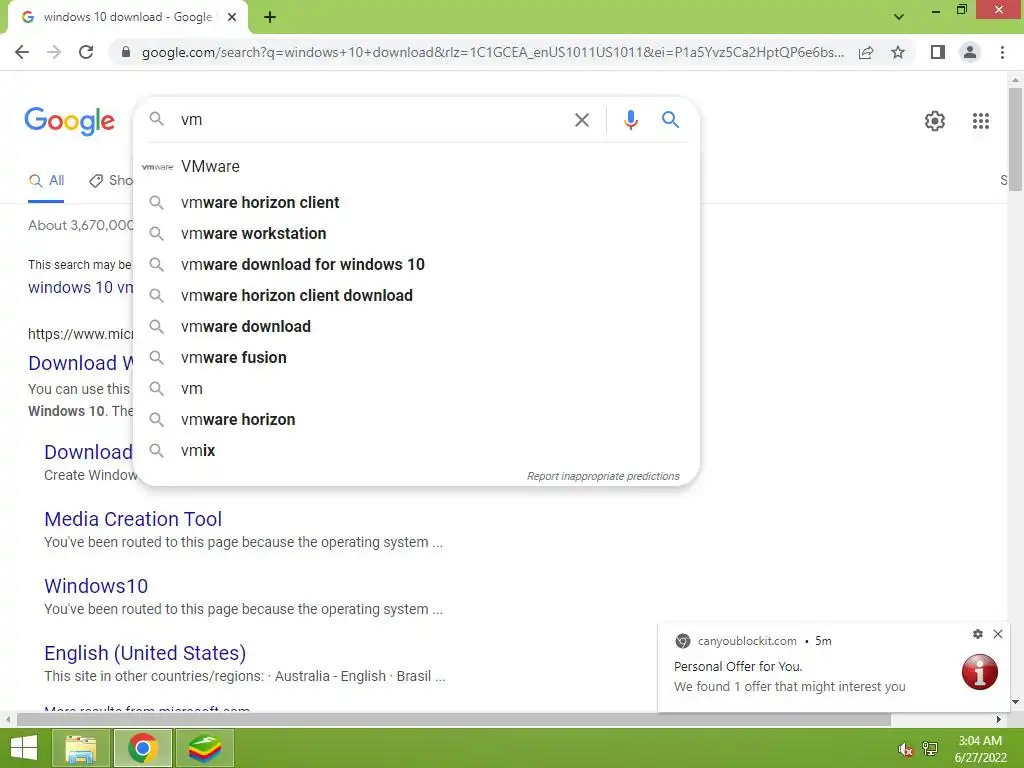Start voice search with microphone
The height and width of the screenshot is (768, 1024).
630,120
